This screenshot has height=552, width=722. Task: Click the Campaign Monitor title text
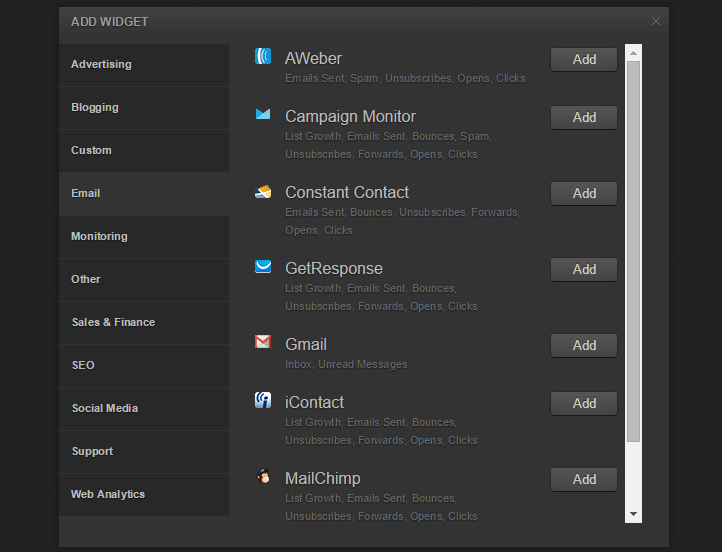(350, 117)
